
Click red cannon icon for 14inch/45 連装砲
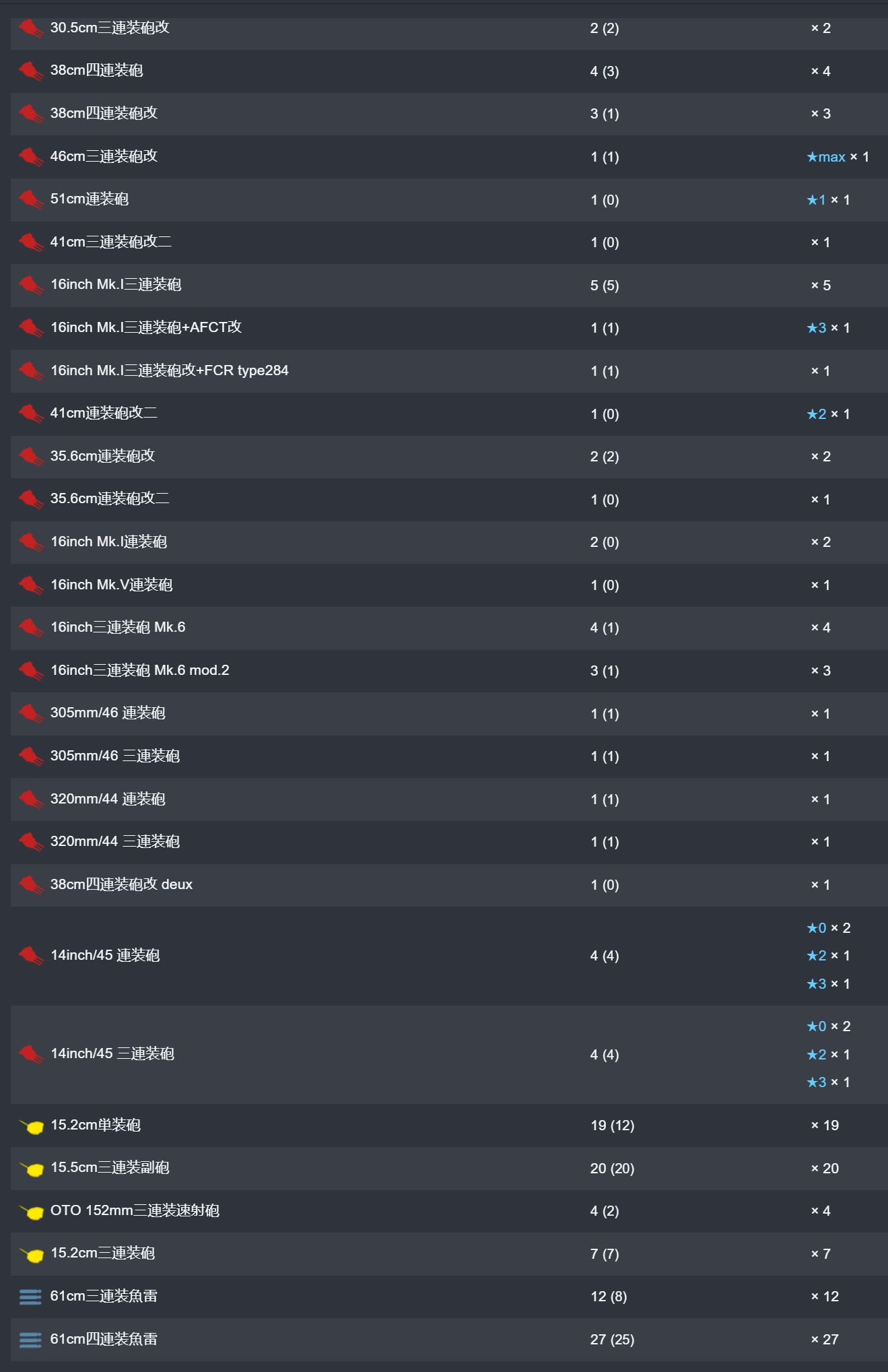(x=31, y=956)
